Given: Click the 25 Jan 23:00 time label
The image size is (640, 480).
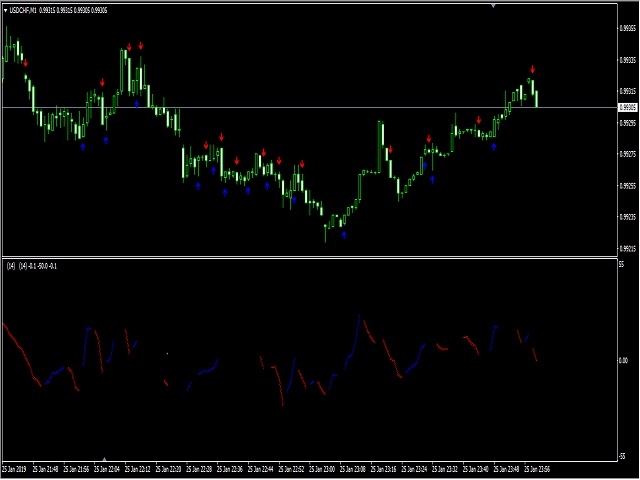Looking at the screenshot, I should tap(322, 469).
